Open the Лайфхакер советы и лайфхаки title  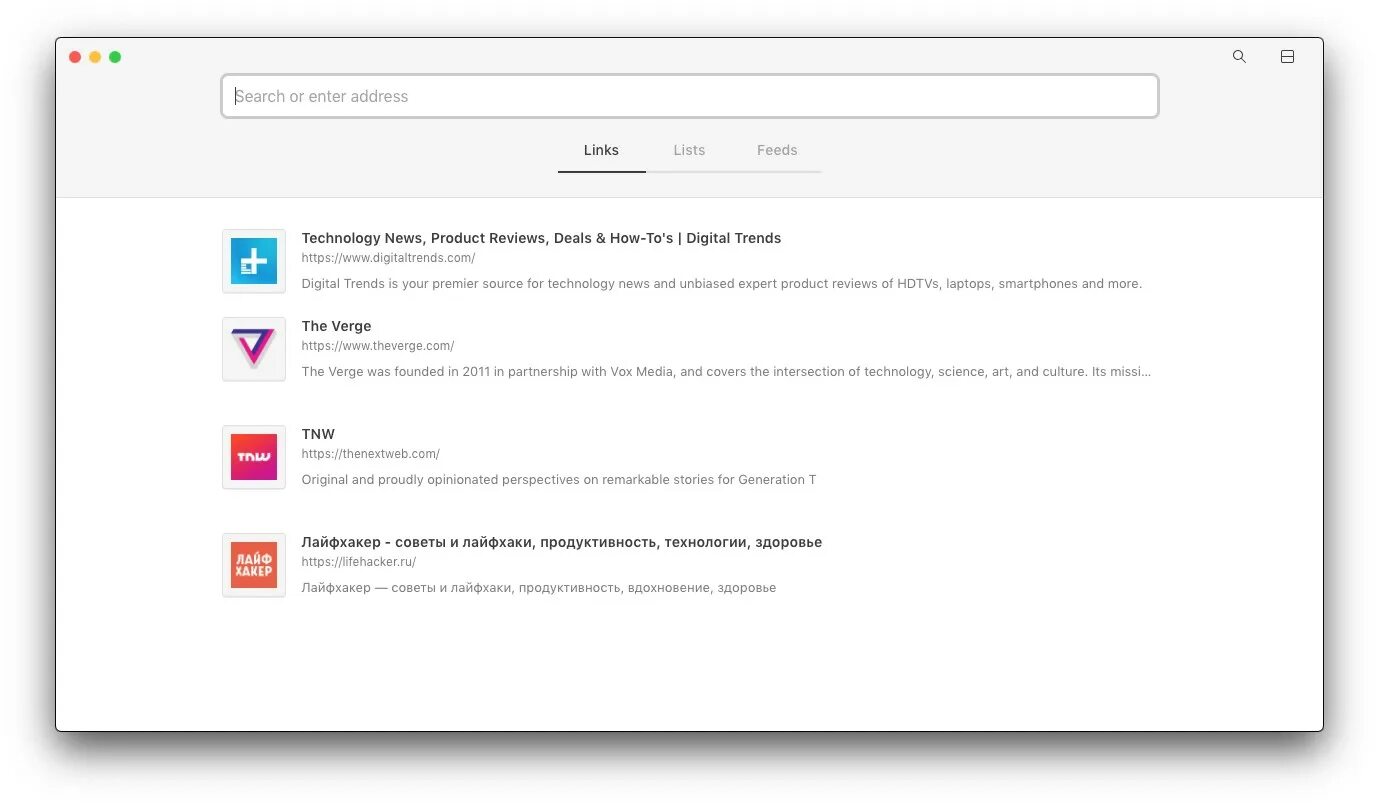pos(561,542)
